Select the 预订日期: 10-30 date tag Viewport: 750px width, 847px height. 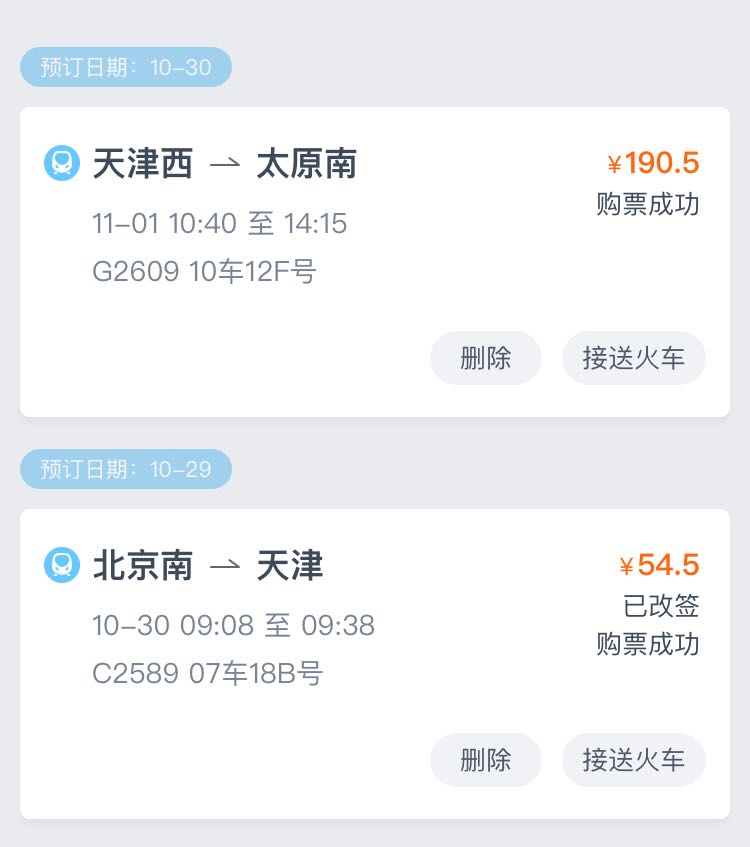click(x=126, y=67)
